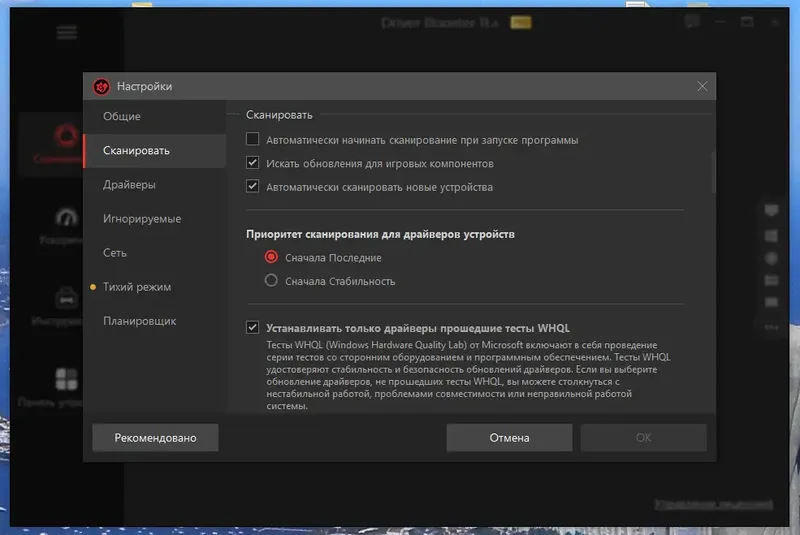Screen dimensions: 800x535
Task: Switch to the Игнорируемые tab
Action: [x=155, y=219]
